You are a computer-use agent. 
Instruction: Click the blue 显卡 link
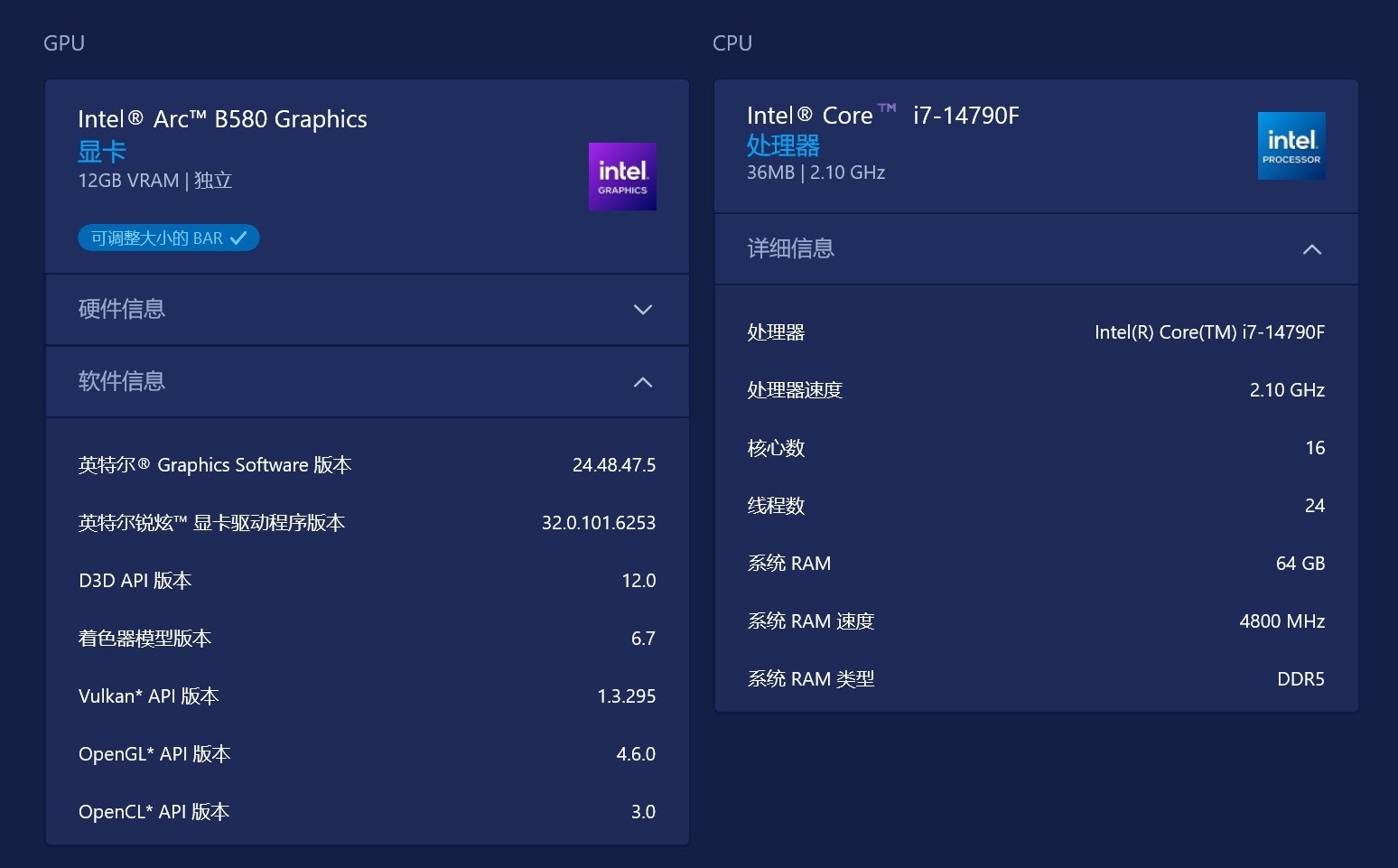pyautogui.click(x=102, y=151)
